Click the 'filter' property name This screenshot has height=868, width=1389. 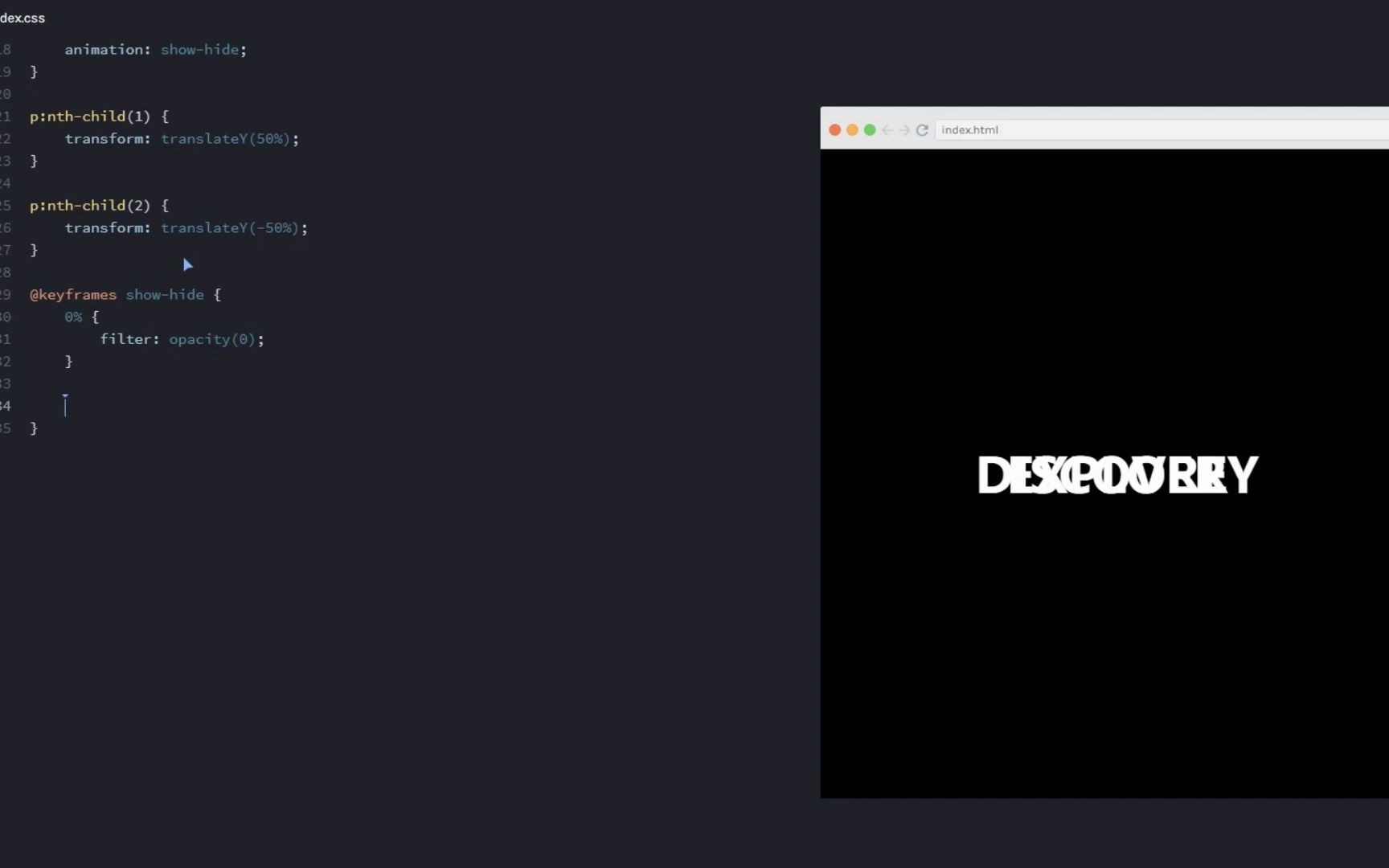pyautogui.click(x=125, y=339)
